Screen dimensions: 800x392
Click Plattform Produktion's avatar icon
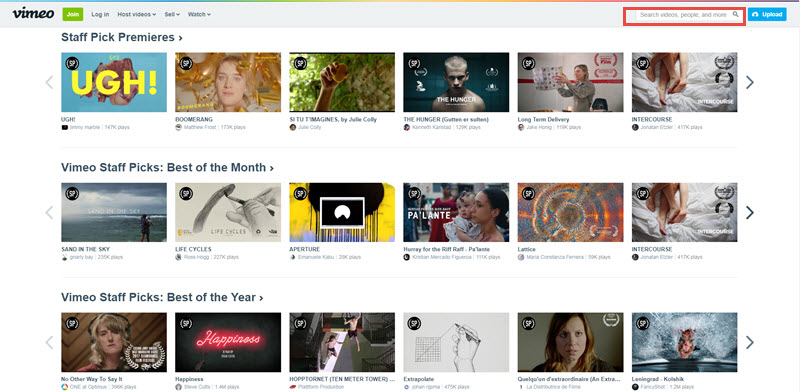293,387
